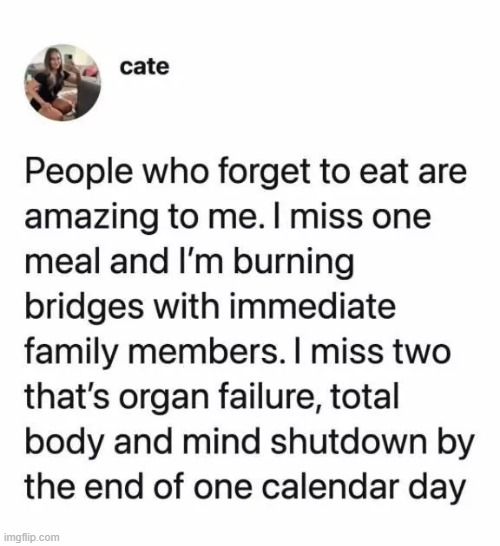Click the username "cate"
The width and height of the screenshot is (500, 546).
point(144,67)
